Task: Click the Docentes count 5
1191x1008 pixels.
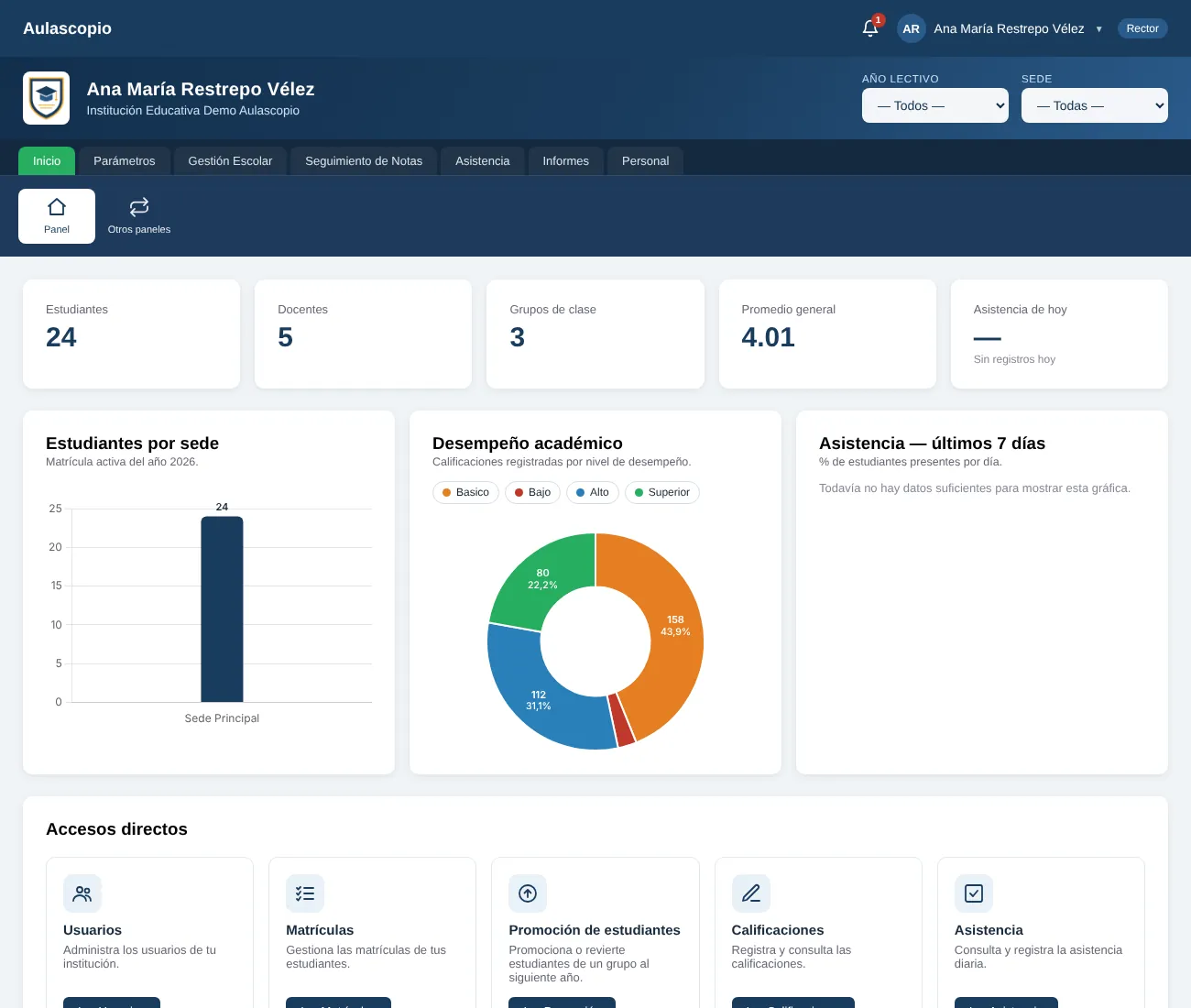Action: pos(286,337)
